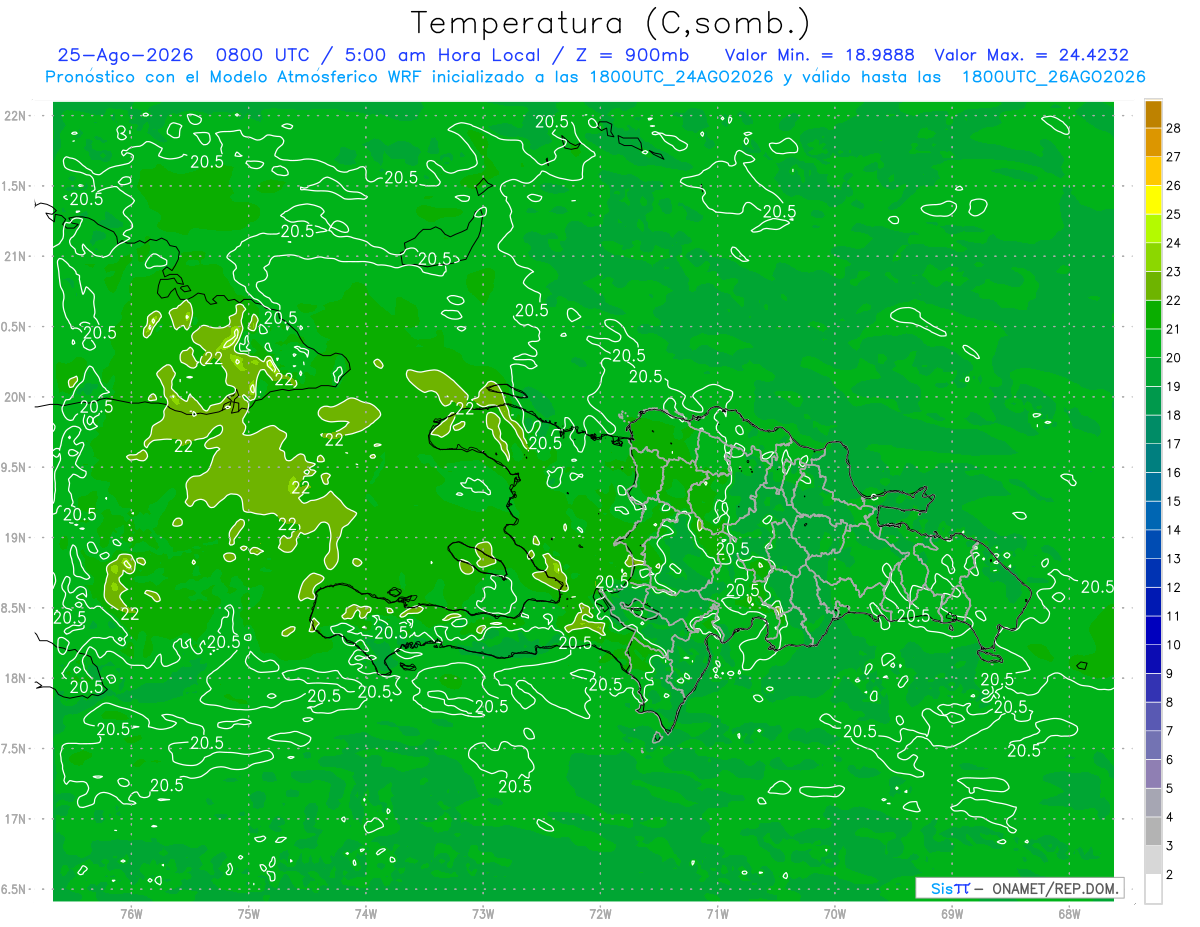This screenshot has width=1200, height=927.
Task: Pick the white segment at the color bar bottom
Action: point(1153,889)
